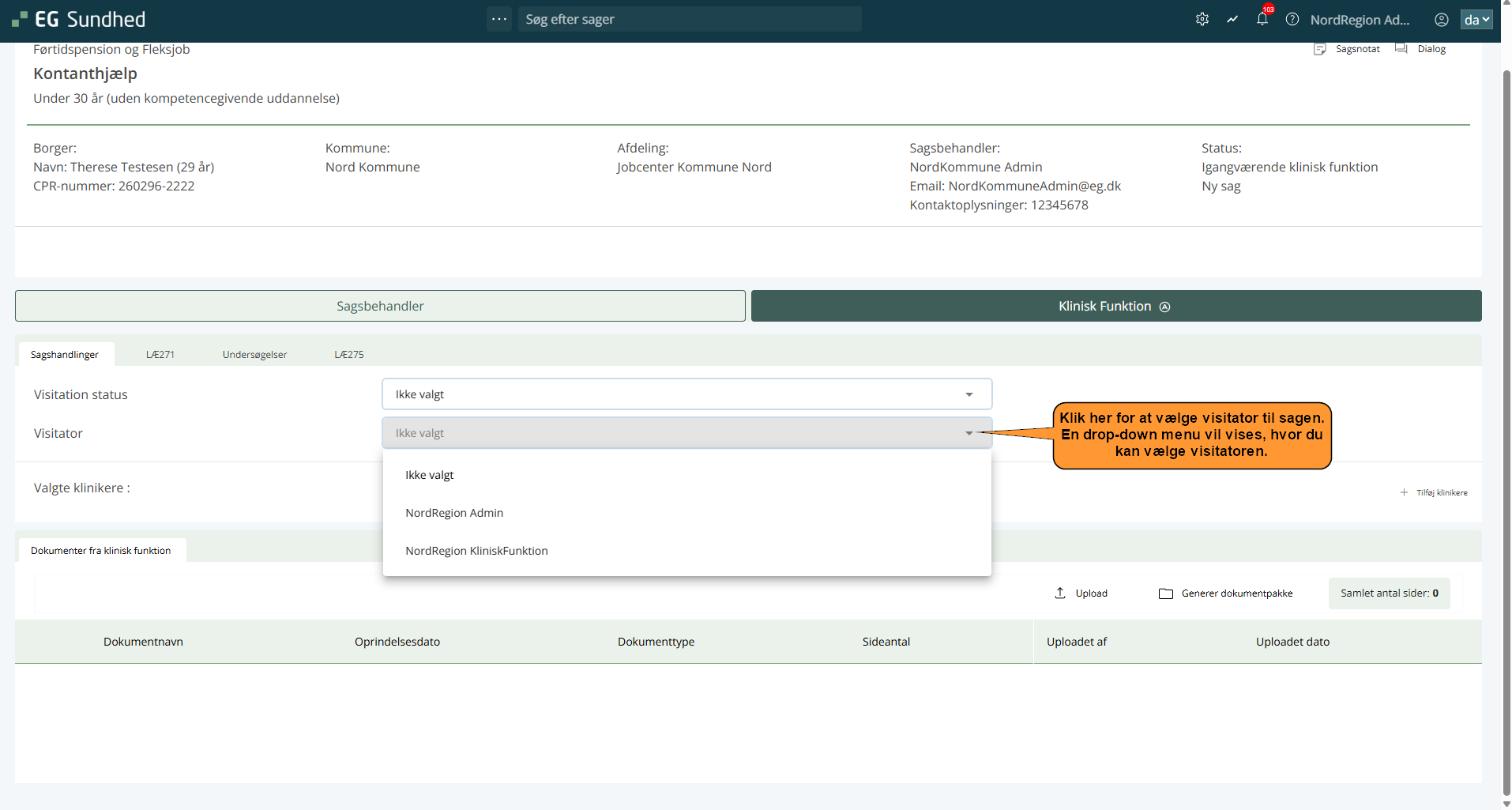Open the user profile icon
This screenshot has width=1512, height=810.
pos(1441,20)
